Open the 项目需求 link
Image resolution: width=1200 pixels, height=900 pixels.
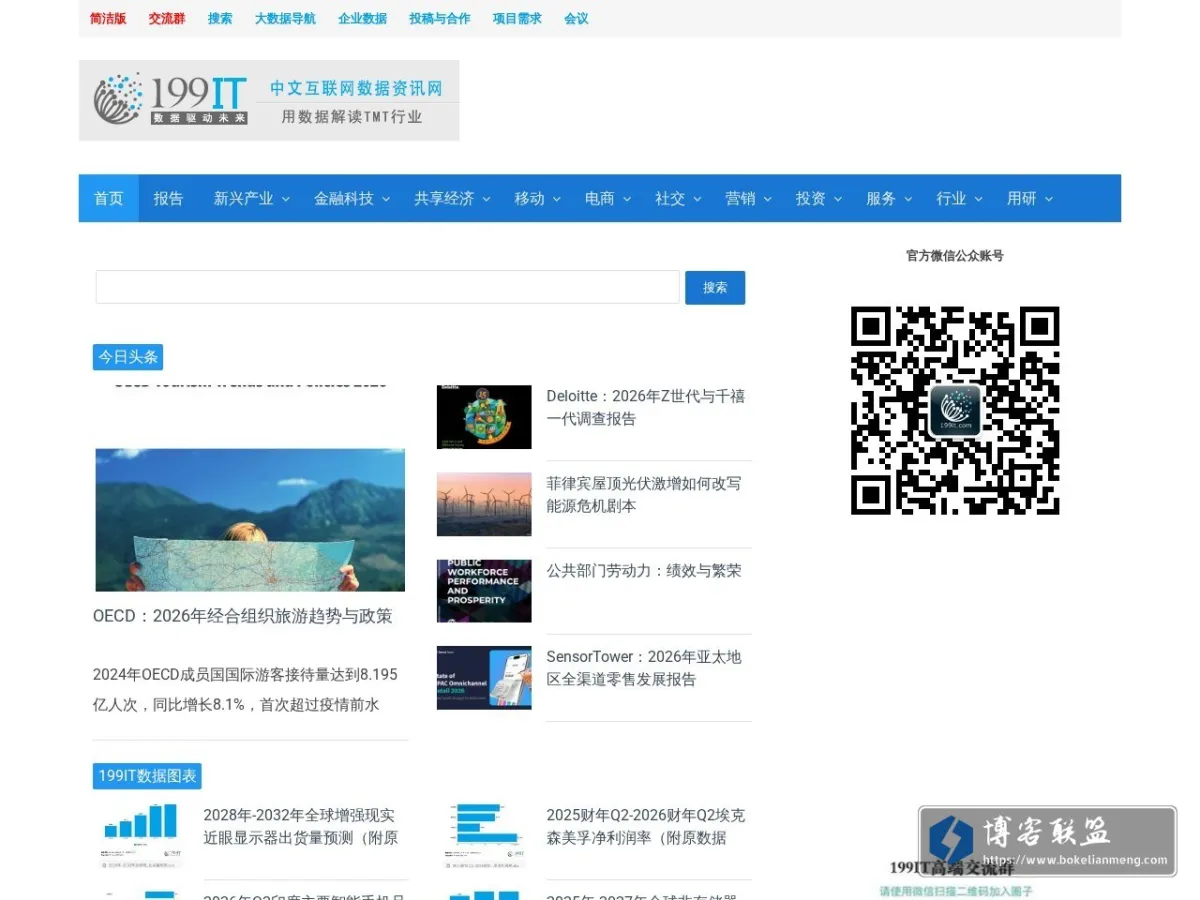pos(517,18)
